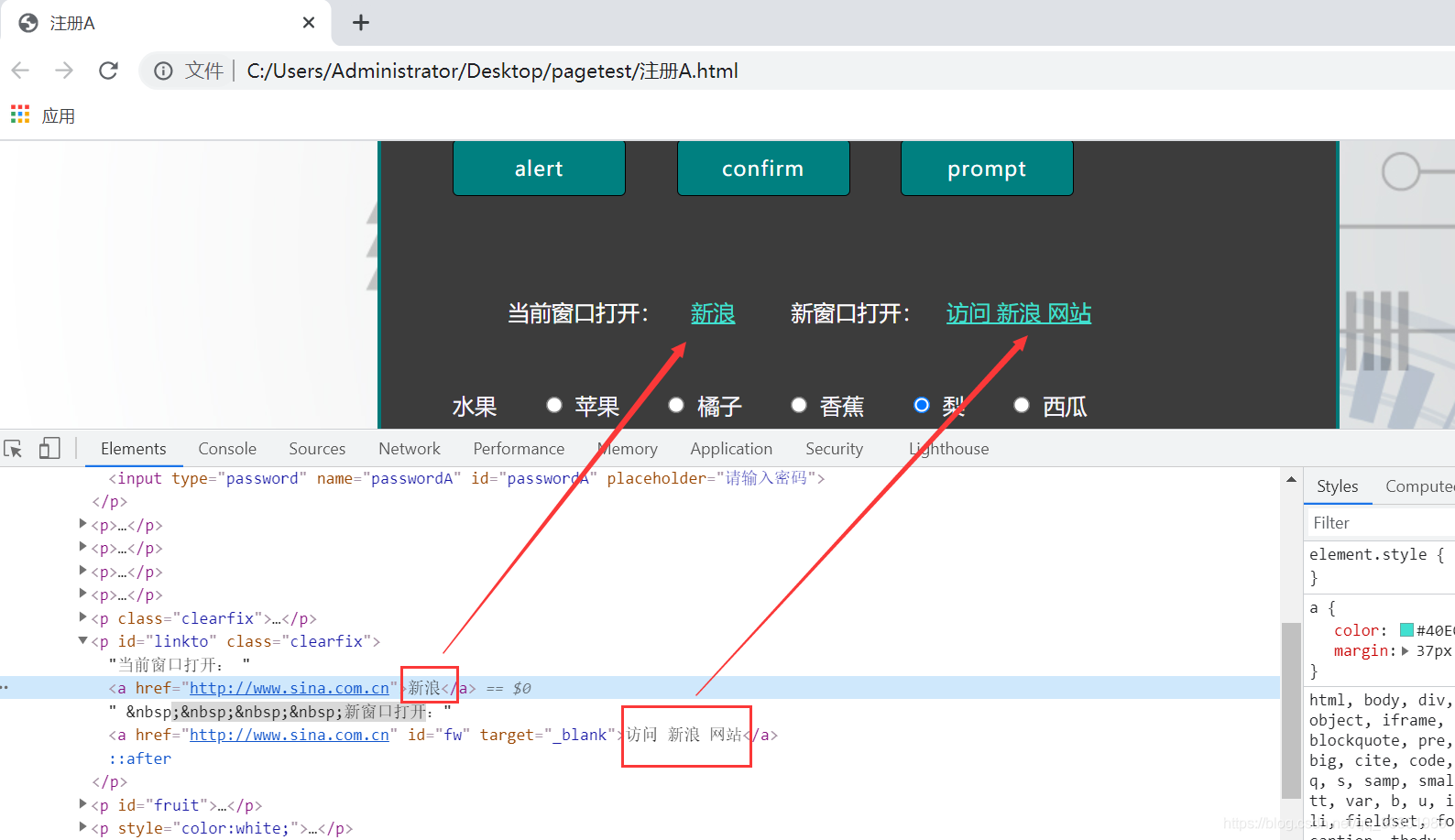Click the #40E color swatch in Styles
This screenshot has height=840, width=1455.
click(x=1406, y=630)
